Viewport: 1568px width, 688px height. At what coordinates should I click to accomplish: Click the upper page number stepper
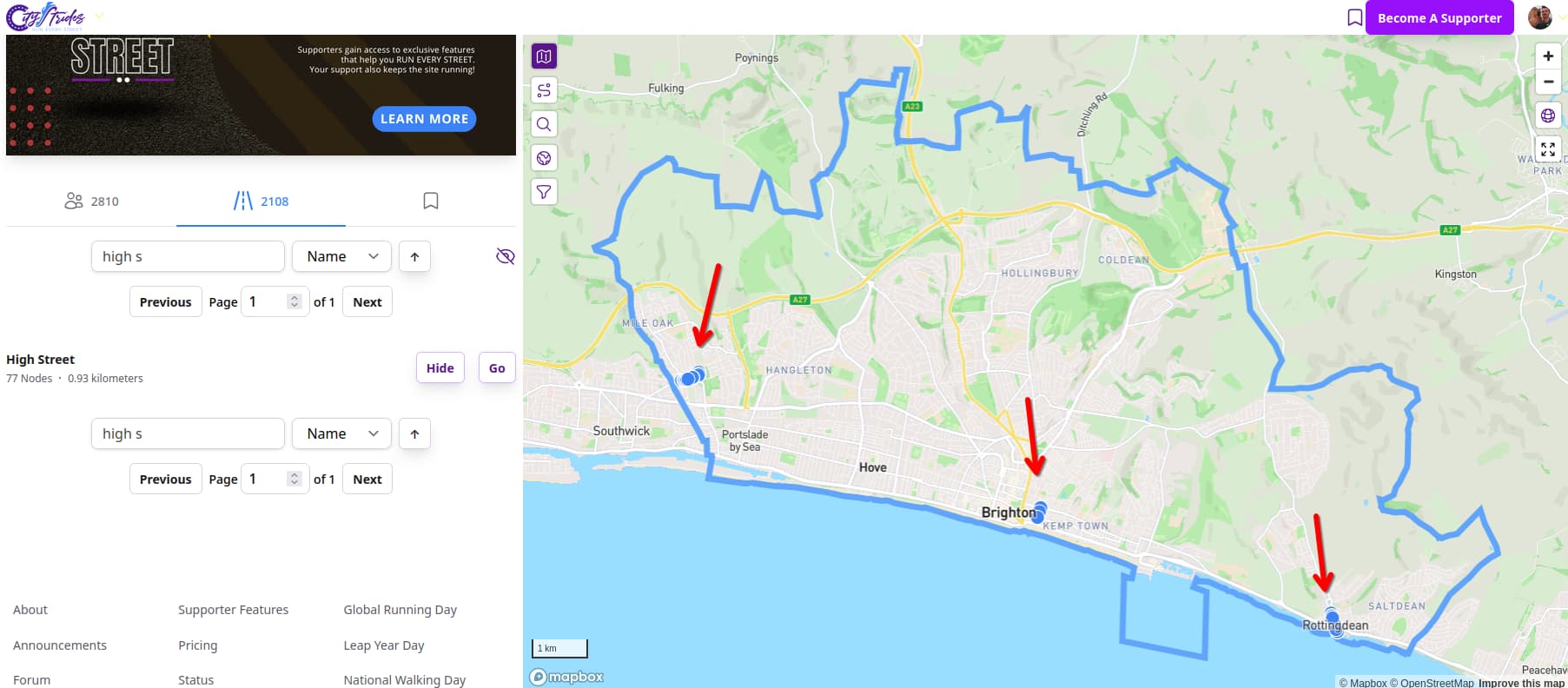pos(294,301)
